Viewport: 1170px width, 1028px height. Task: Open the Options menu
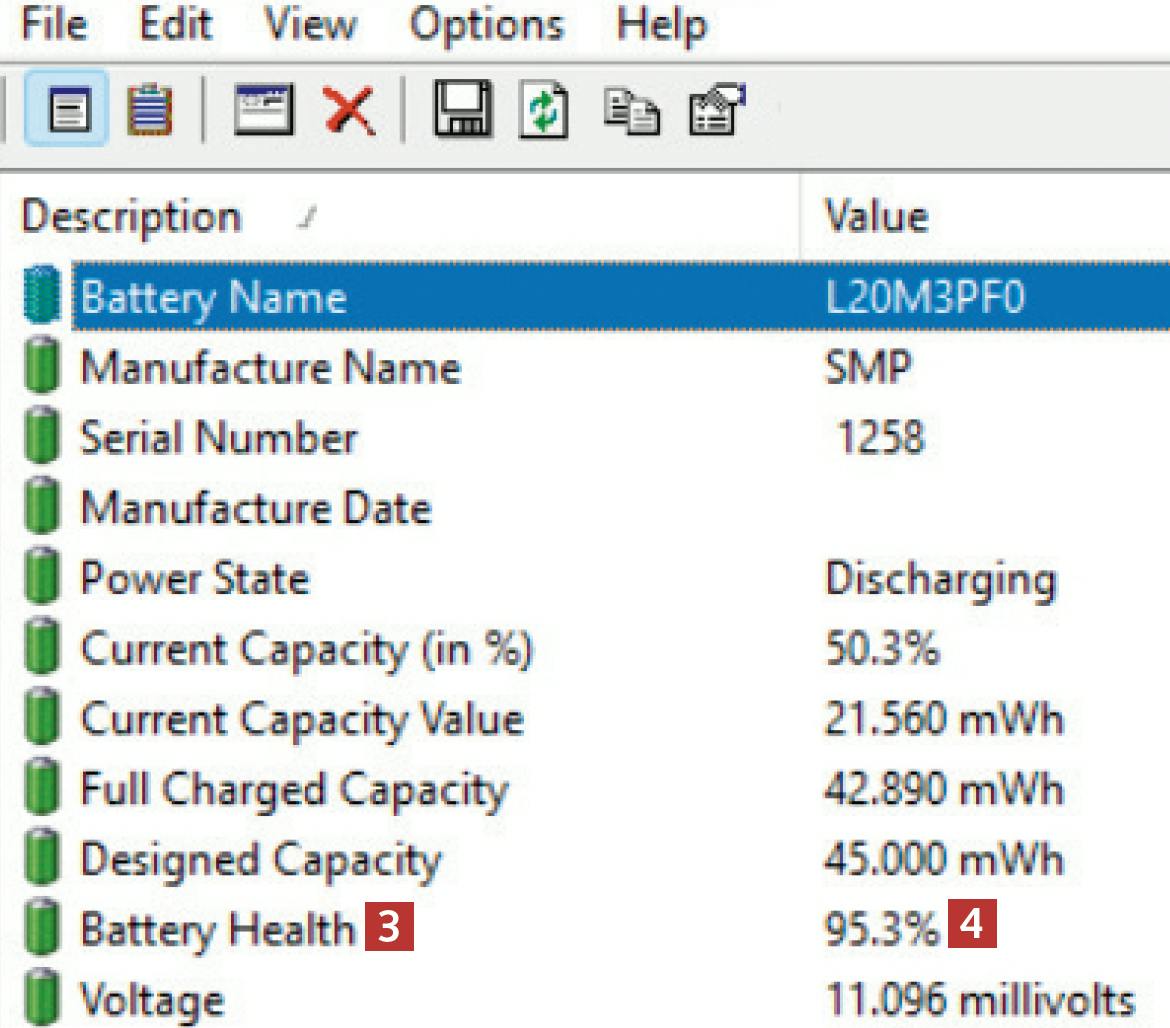(x=485, y=25)
